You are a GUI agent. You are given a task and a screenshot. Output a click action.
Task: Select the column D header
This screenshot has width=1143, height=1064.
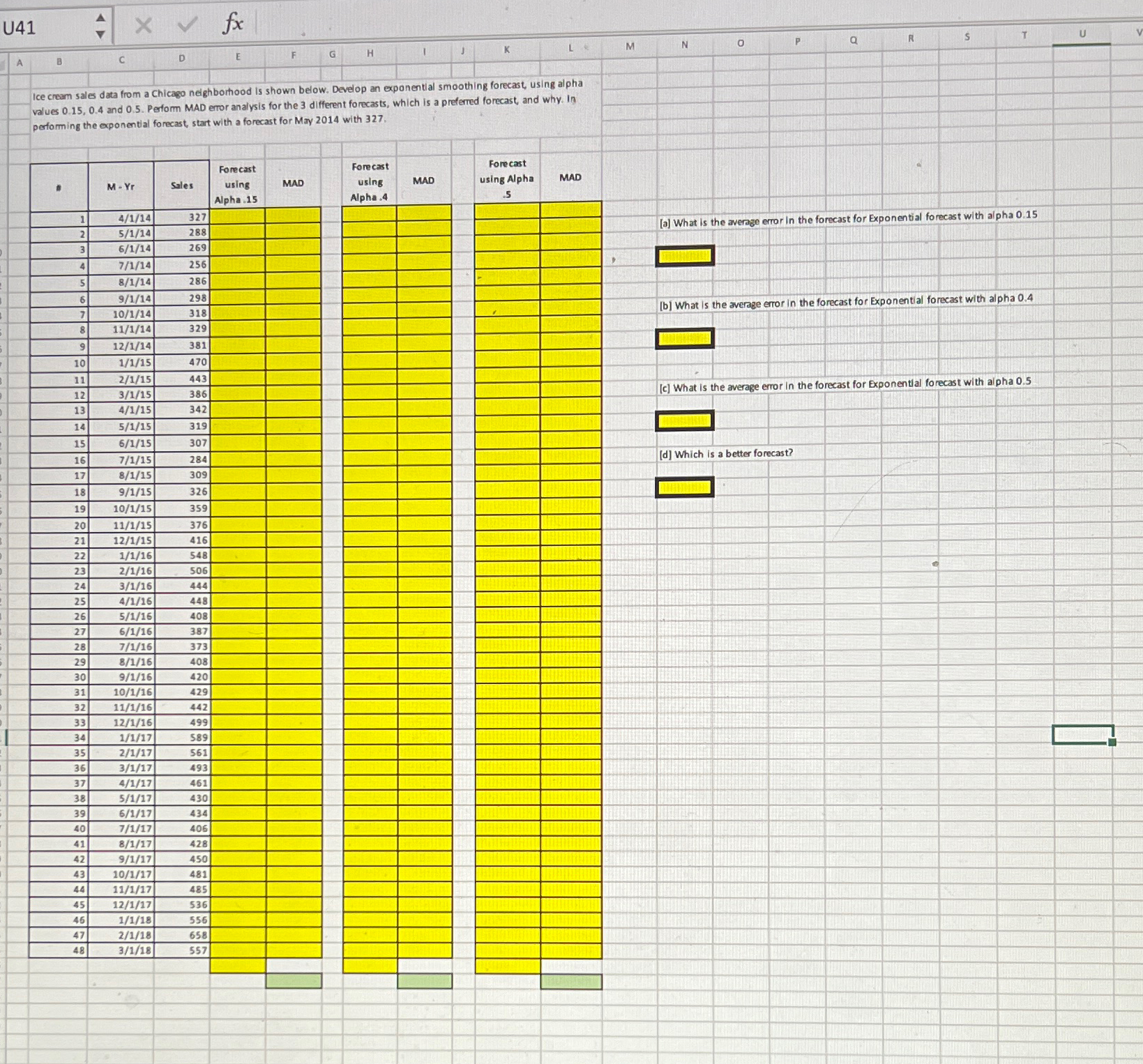pos(181,59)
